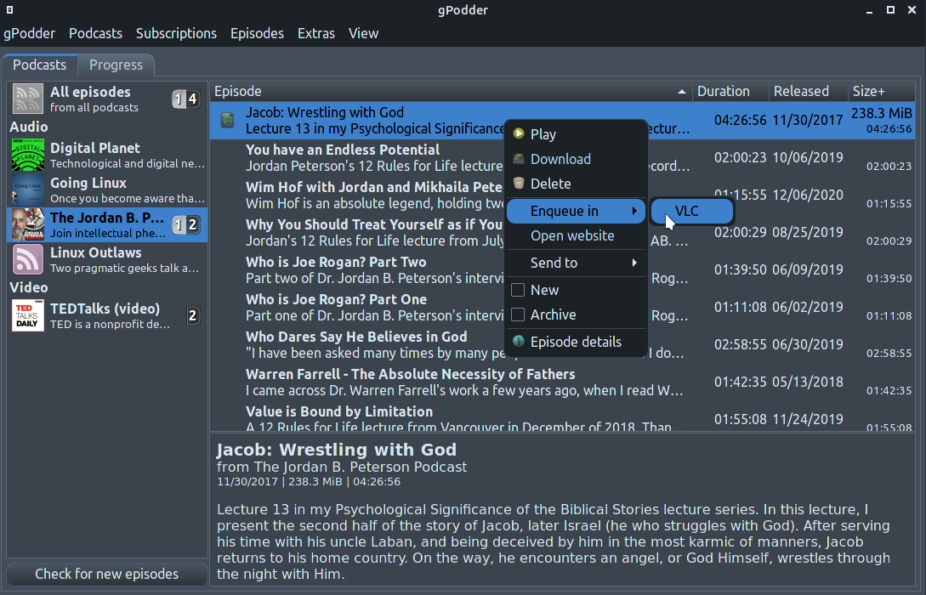Open the gPodder menu

click(x=29, y=34)
